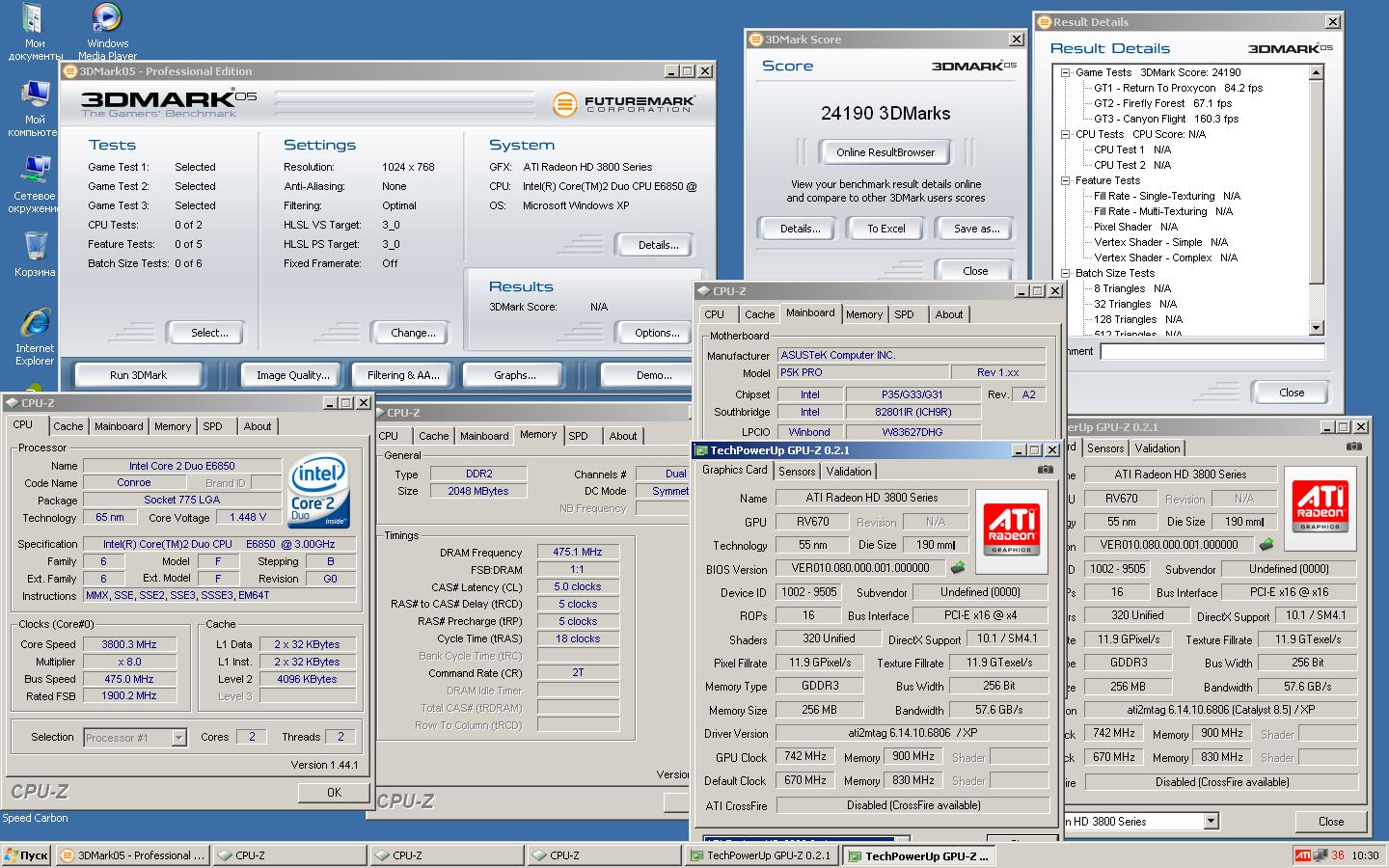1389x868 pixels.
Task: Switch to second TechPowerUp GPU-Z taskbar button
Action: point(917,855)
